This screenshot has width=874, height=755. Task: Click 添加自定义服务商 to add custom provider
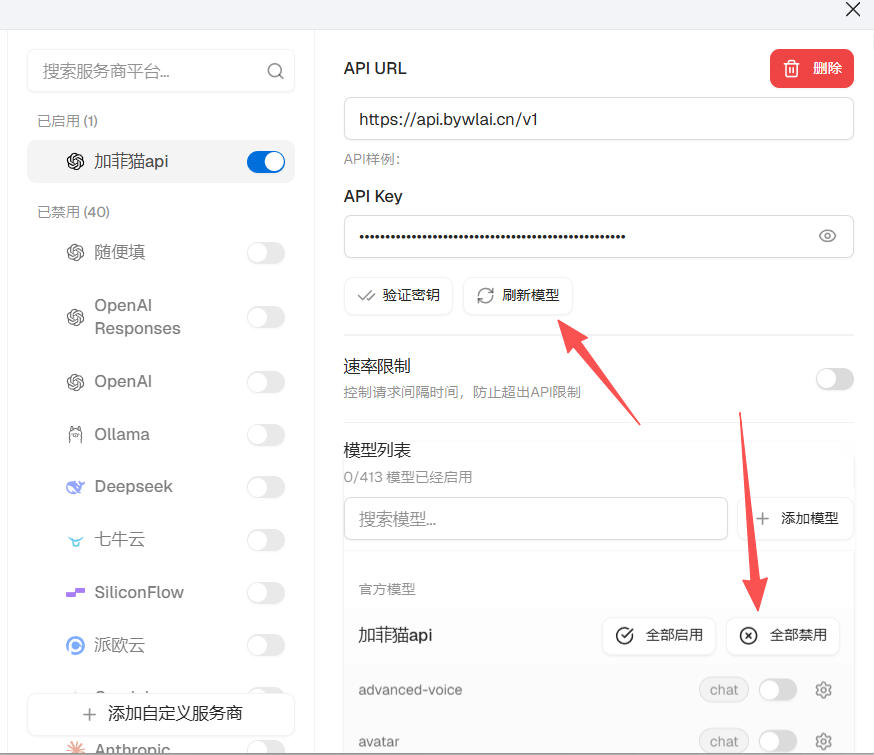pos(160,714)
